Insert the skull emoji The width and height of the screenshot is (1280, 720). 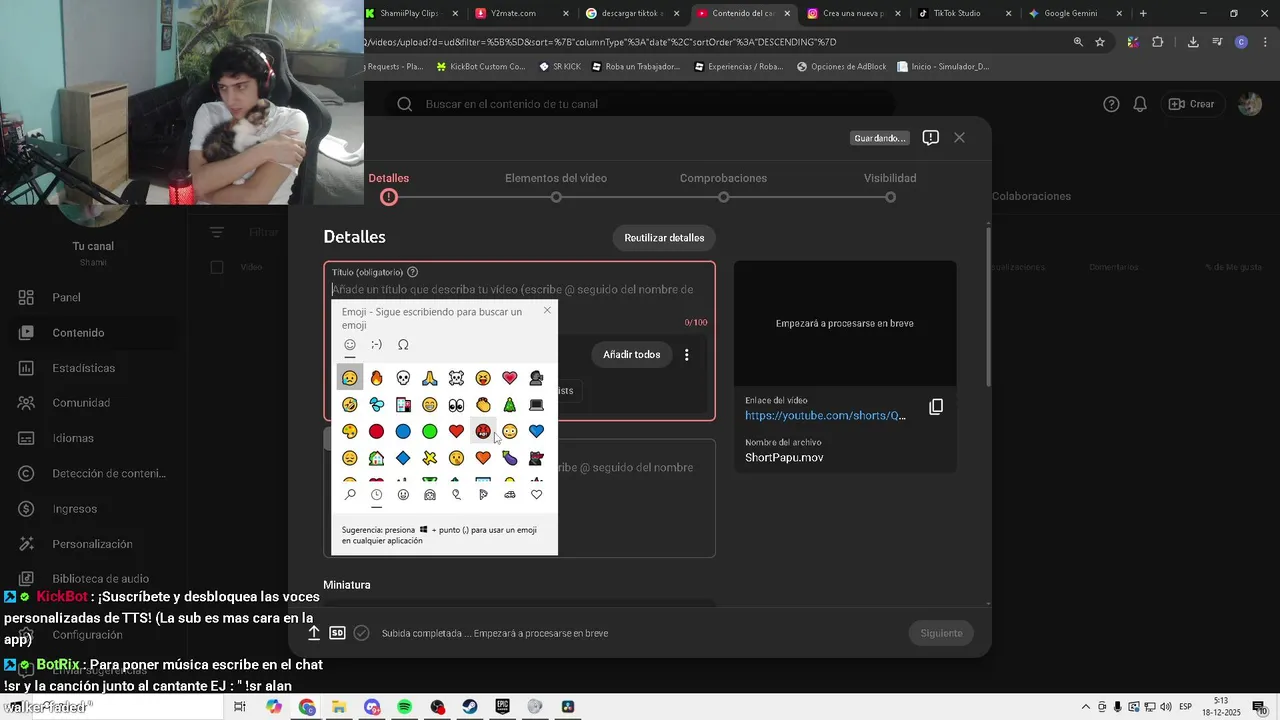(x=403, y=378)
